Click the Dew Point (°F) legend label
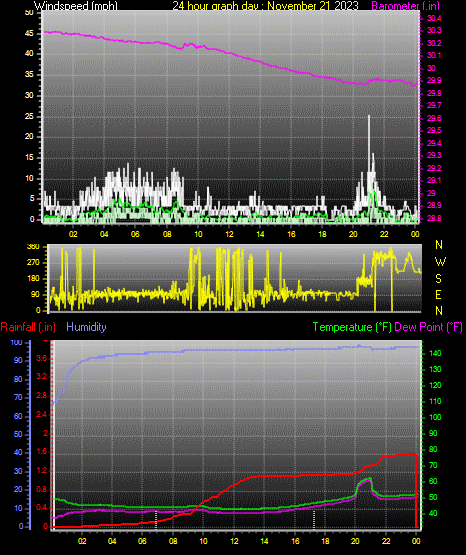Screen dimensions: 466x555 point(428,327)
